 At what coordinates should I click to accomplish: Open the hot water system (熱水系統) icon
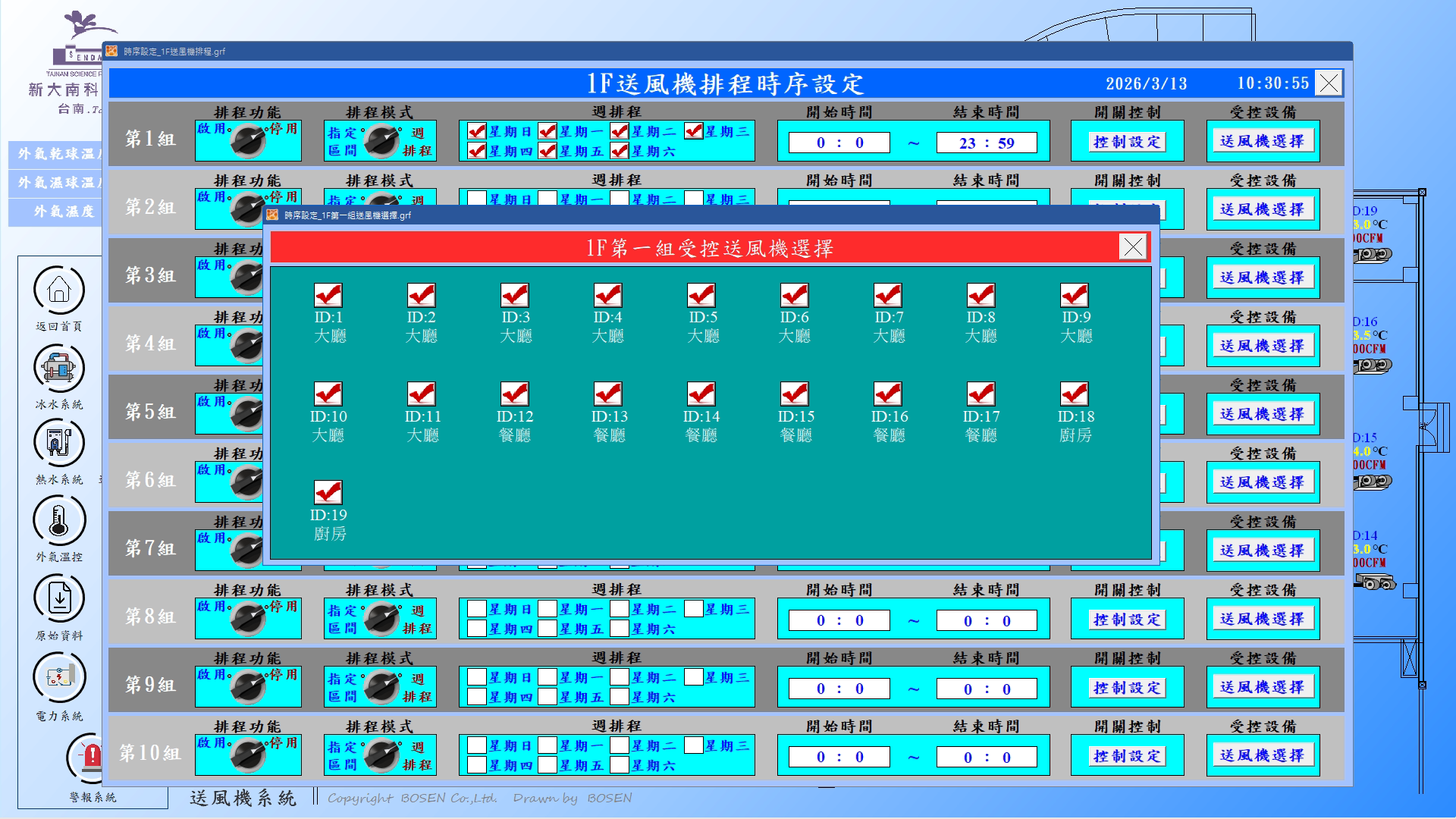[59, 443]
